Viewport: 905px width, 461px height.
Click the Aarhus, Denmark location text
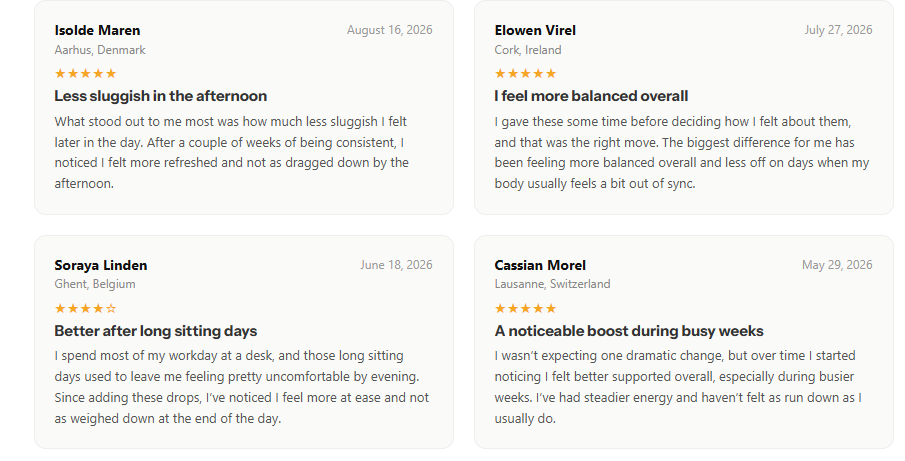tap(100, 50)
